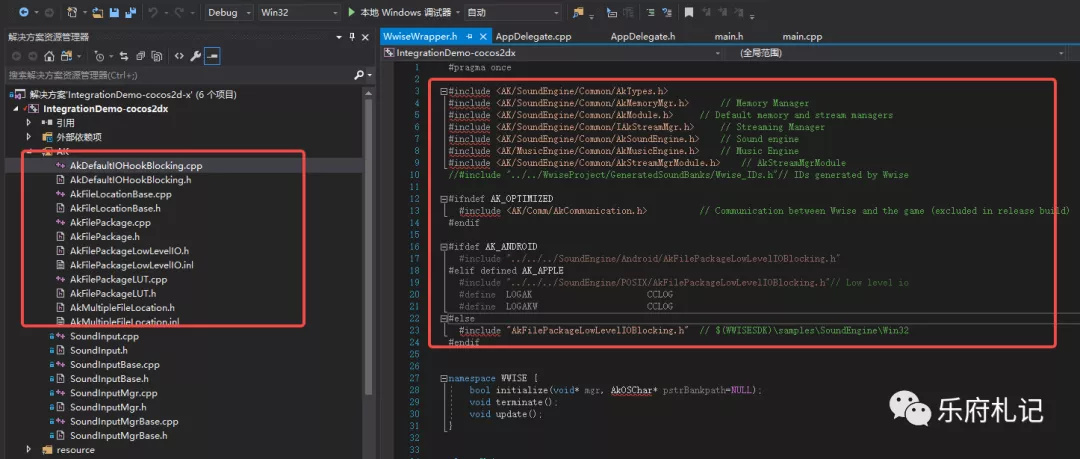Open Properties with the wrench icon

pyautogui.click(x=196, y=57)
